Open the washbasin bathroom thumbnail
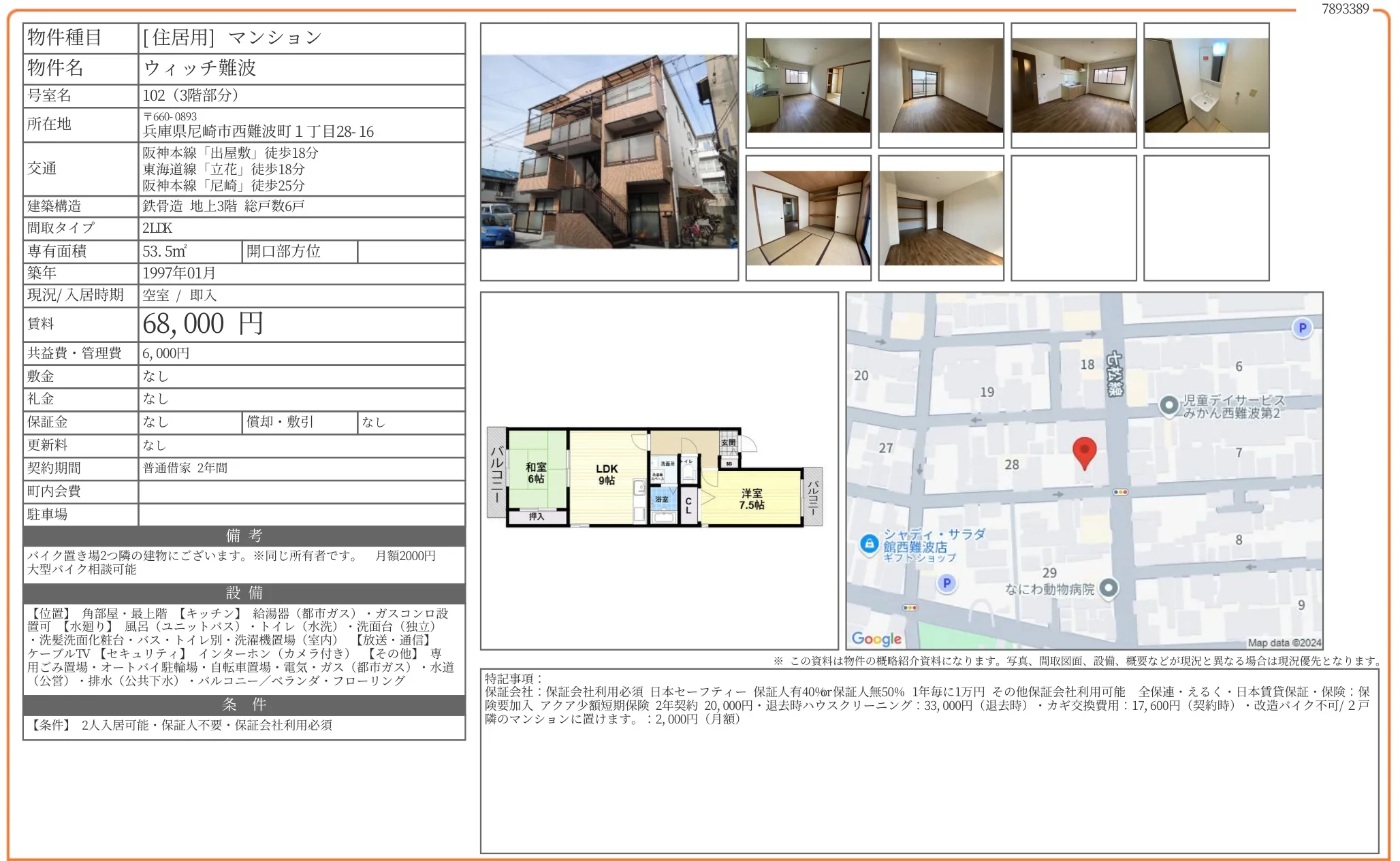The height and width of the screenshot is (861, 1400). point(1206,85)
